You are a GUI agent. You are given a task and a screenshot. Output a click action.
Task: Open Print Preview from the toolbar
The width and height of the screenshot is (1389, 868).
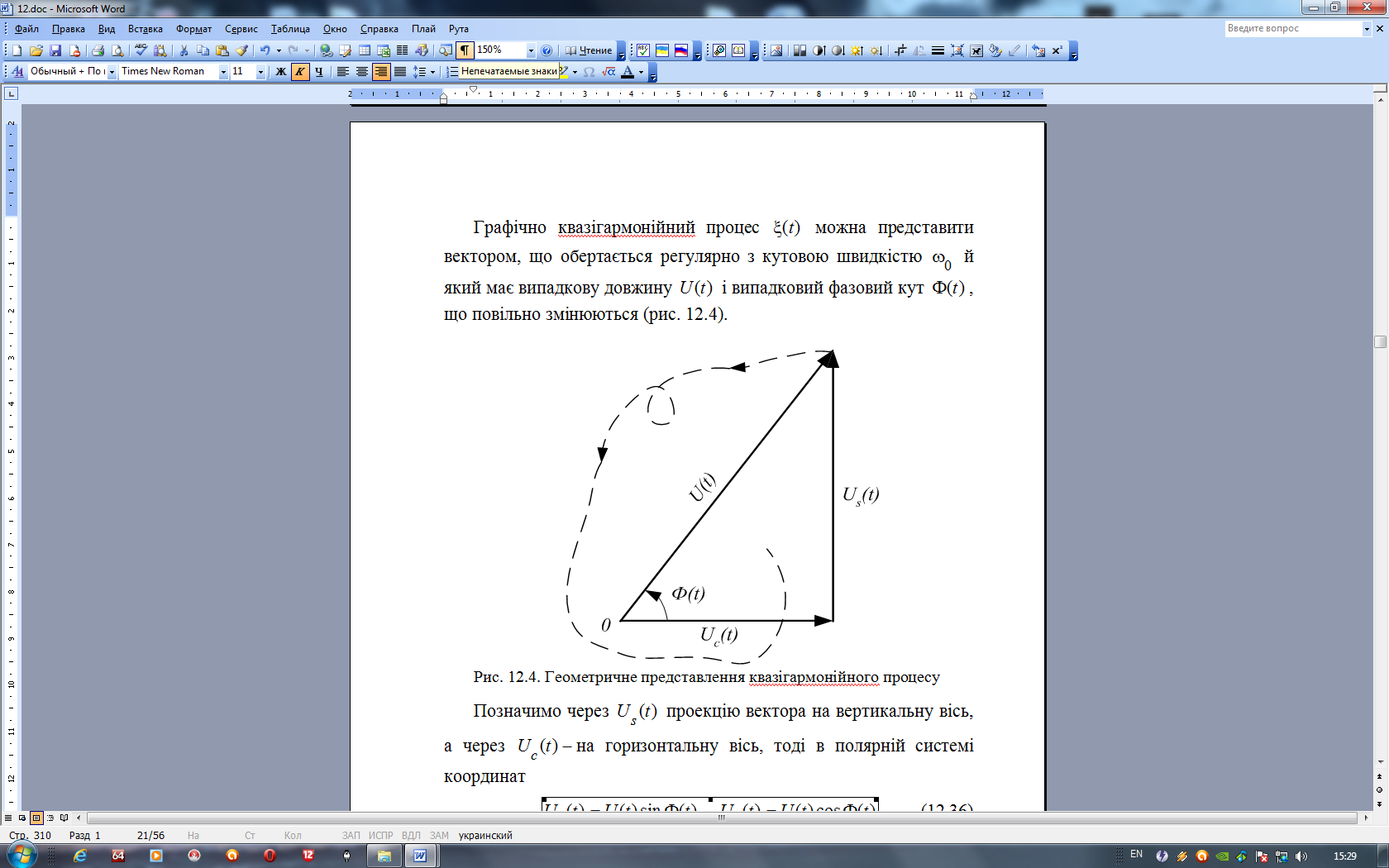[117, 50]
